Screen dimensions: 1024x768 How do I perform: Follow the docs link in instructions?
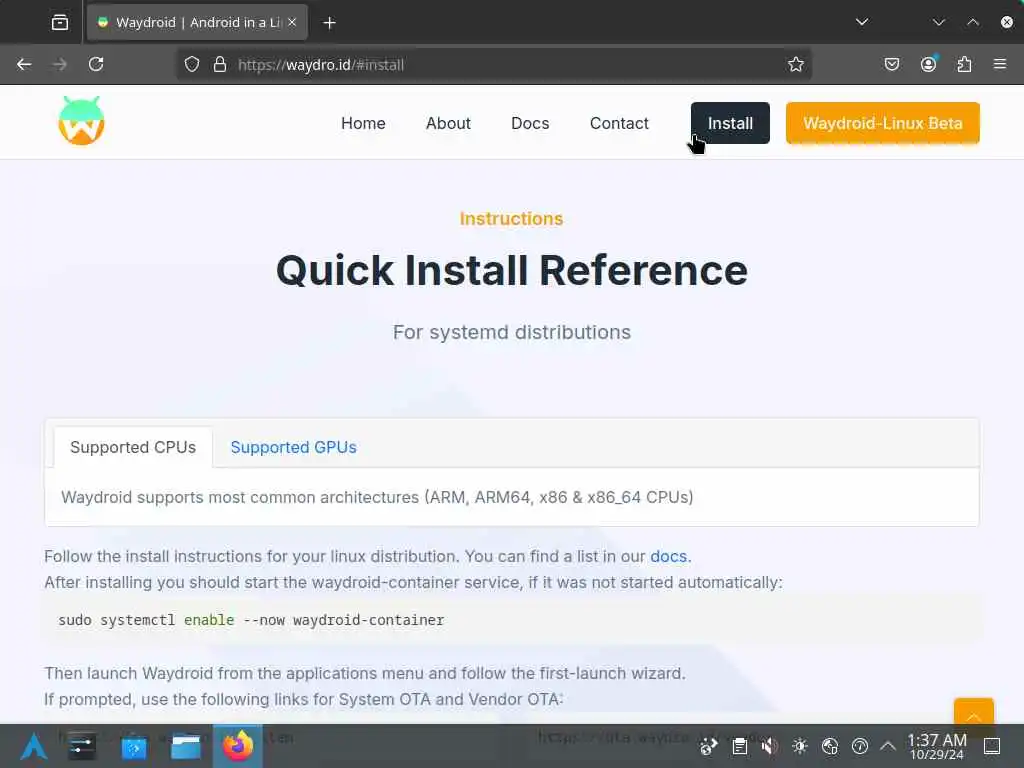pyautogui.click(x=668, y=556)
